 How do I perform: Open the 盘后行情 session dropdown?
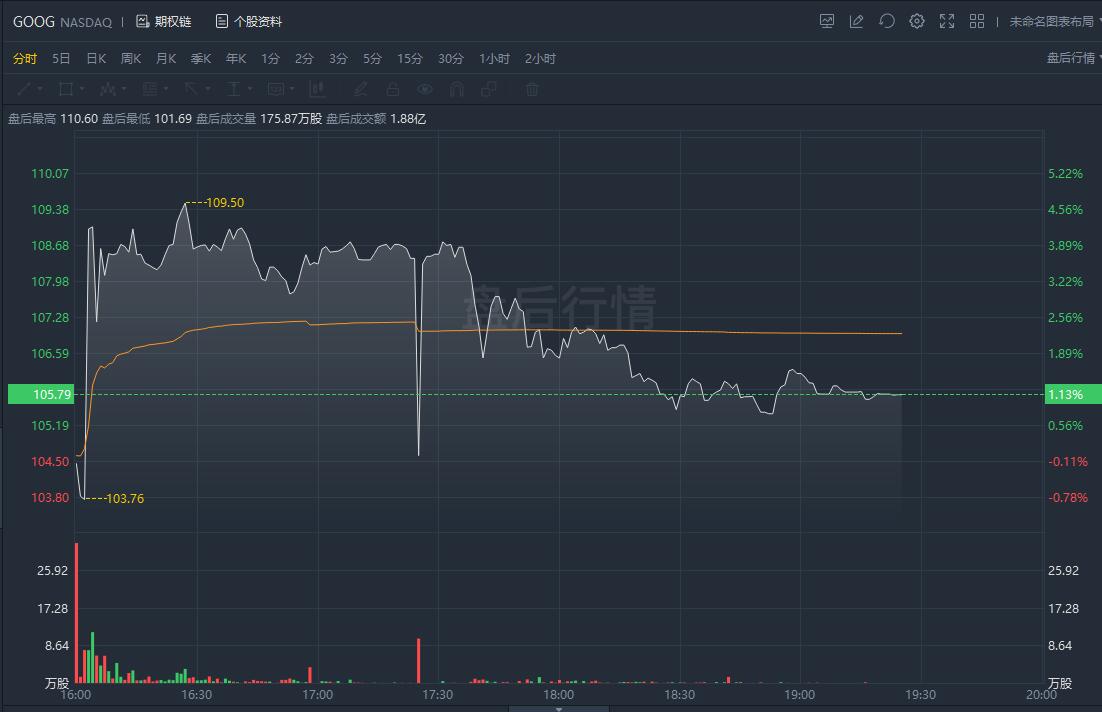[x=1074, y=58]
